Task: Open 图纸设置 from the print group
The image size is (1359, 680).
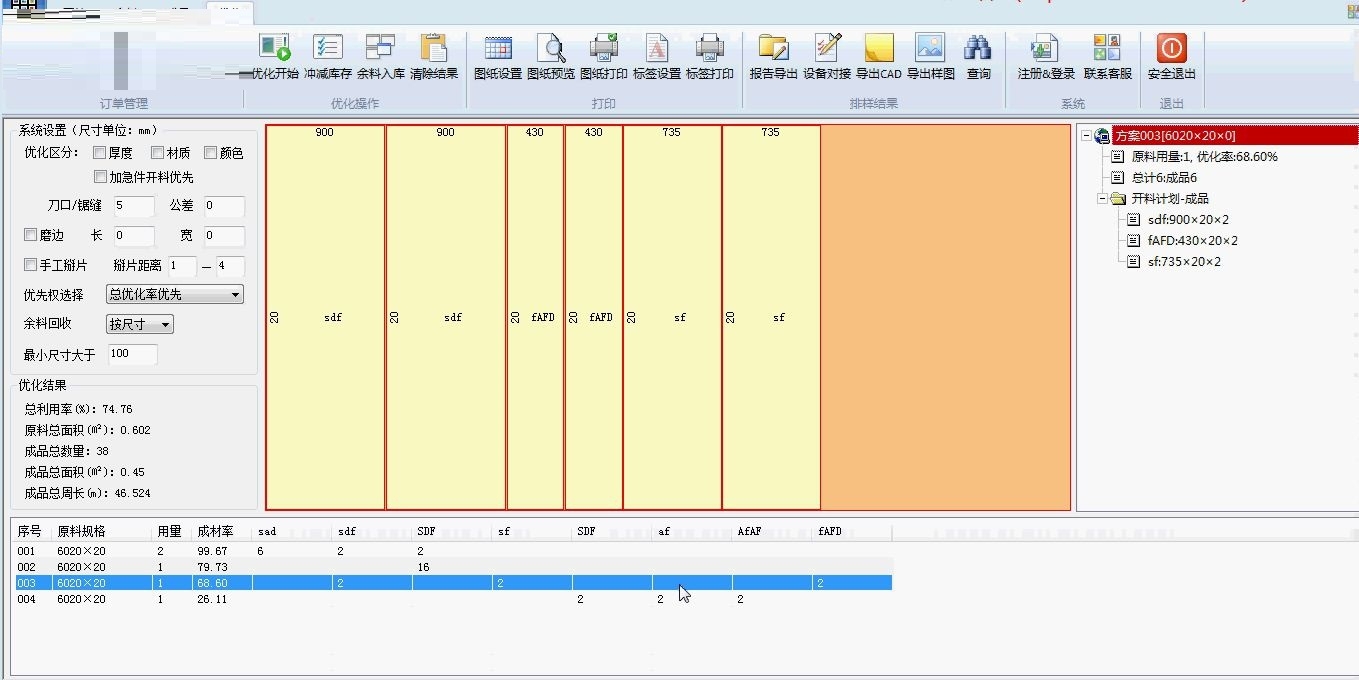Action: pyautogui.click(x=498, y=47)
